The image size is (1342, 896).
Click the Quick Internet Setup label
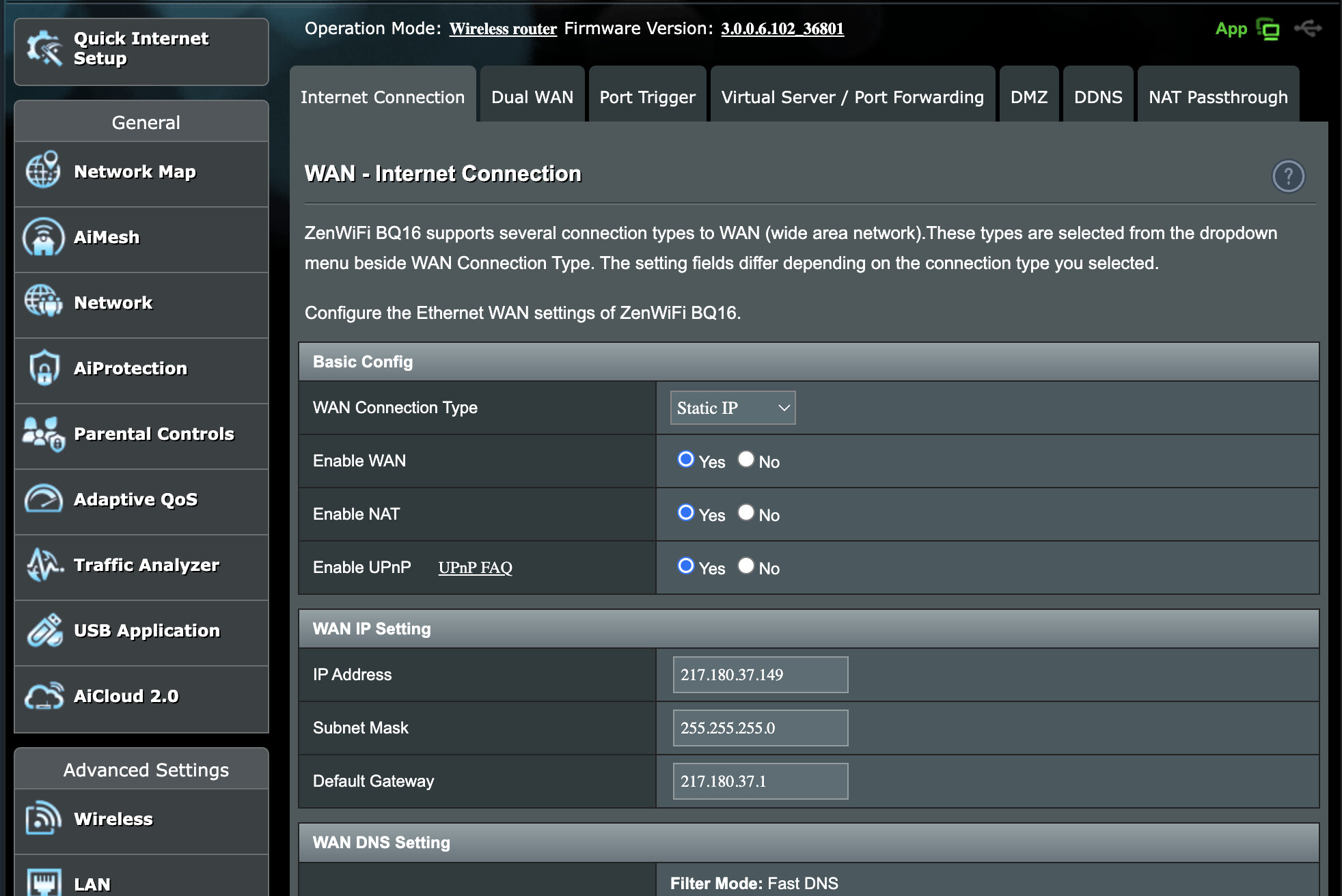click(x=141, y=48)
